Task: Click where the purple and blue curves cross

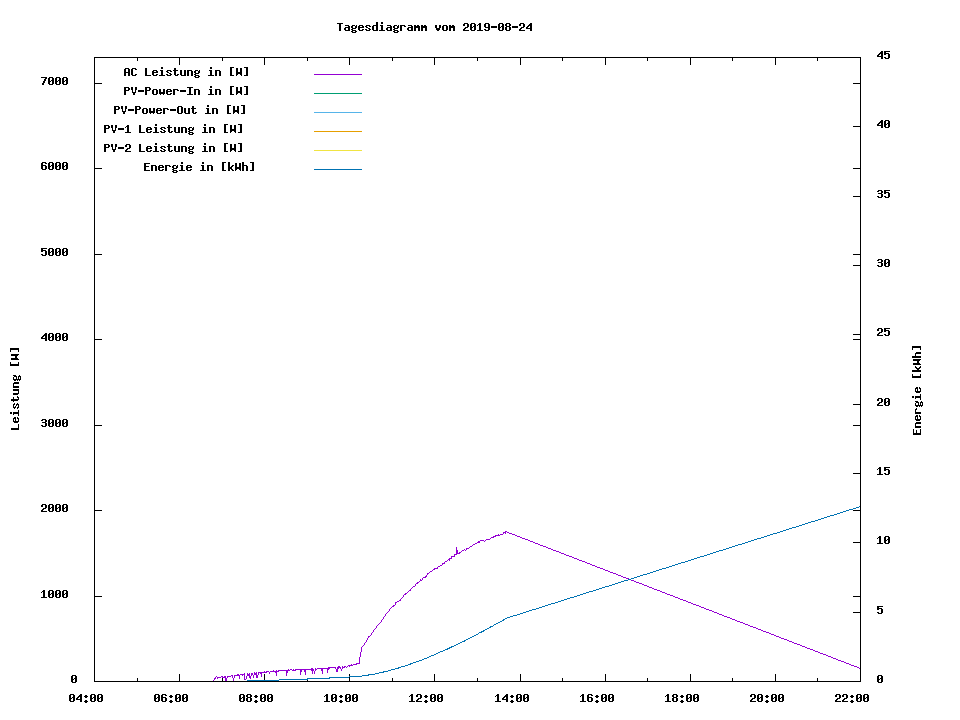Action: [629, 578]
